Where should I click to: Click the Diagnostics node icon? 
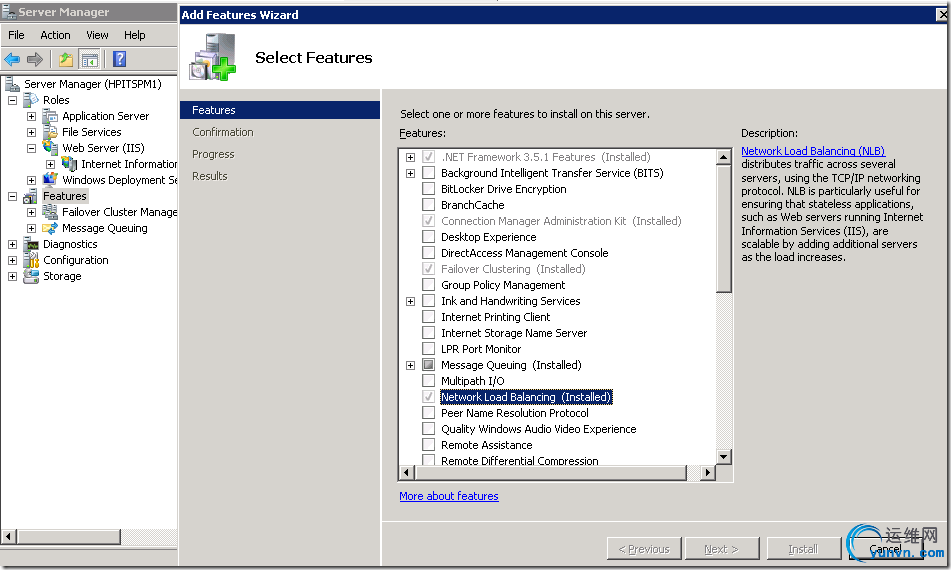[x=30, y=244]
